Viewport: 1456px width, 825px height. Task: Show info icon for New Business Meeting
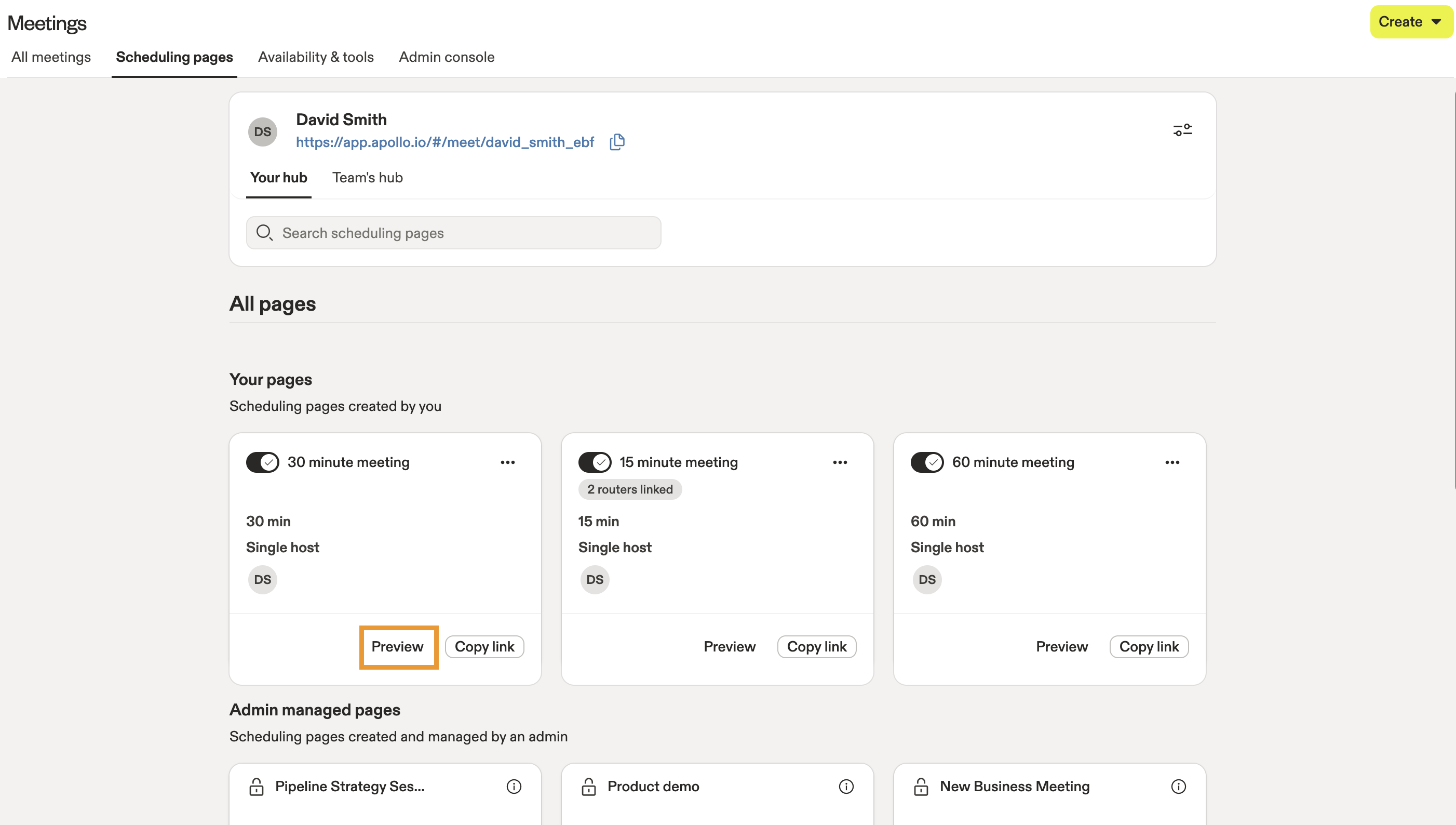point(1178,787)
